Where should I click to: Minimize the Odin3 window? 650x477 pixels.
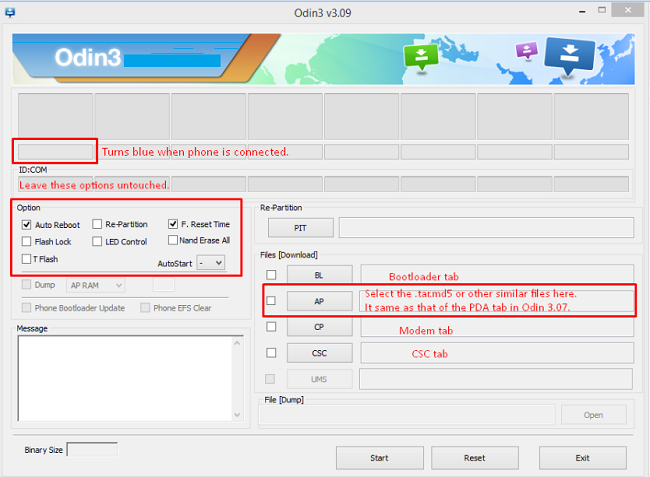582,11
